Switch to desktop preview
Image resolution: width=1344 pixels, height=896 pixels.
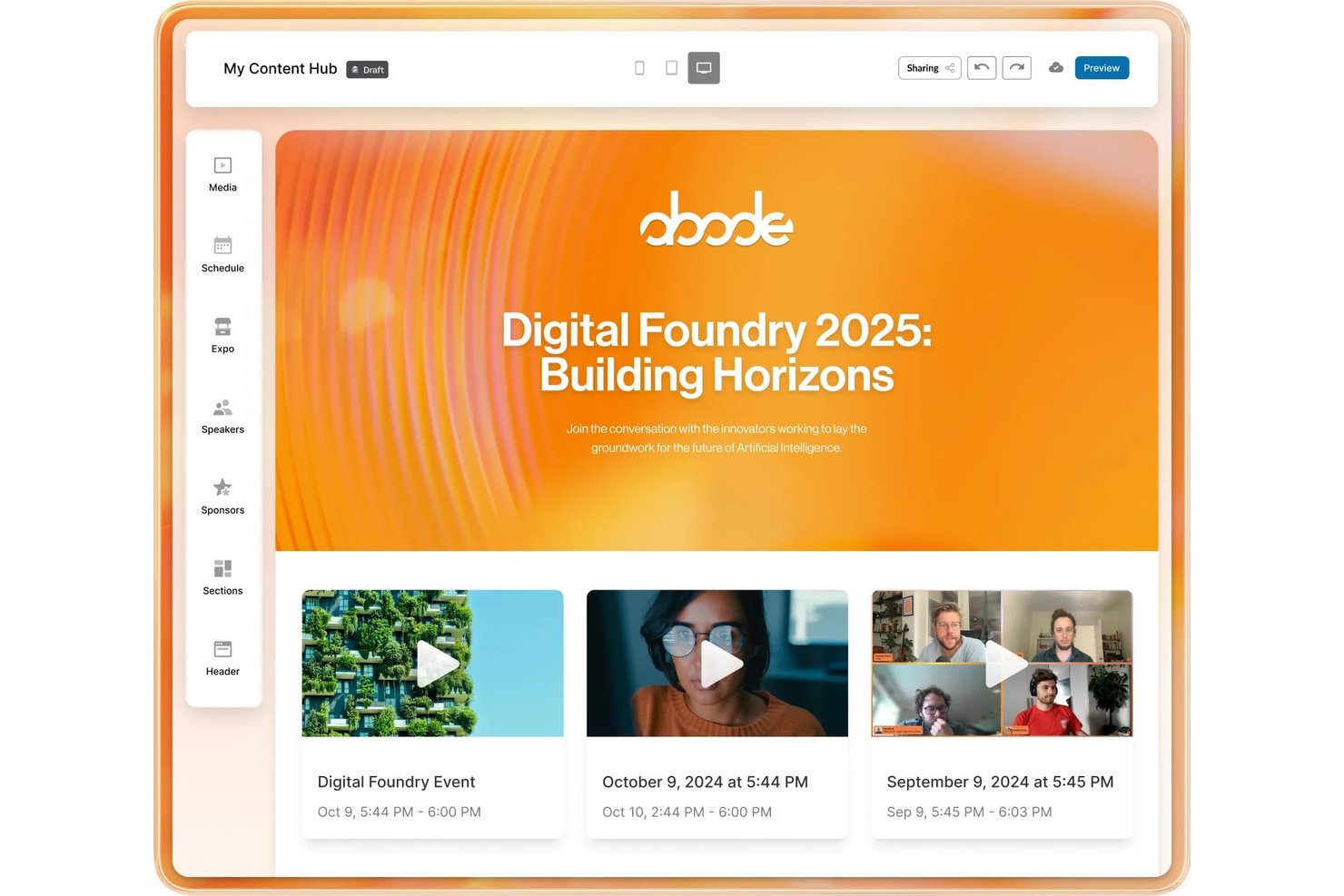[704, 68]
